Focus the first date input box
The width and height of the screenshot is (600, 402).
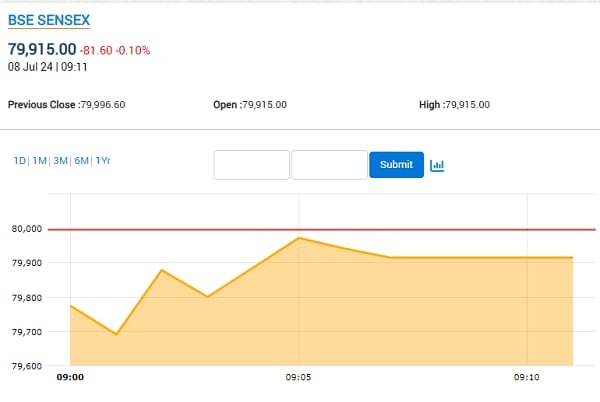click(x=251, y=165)
